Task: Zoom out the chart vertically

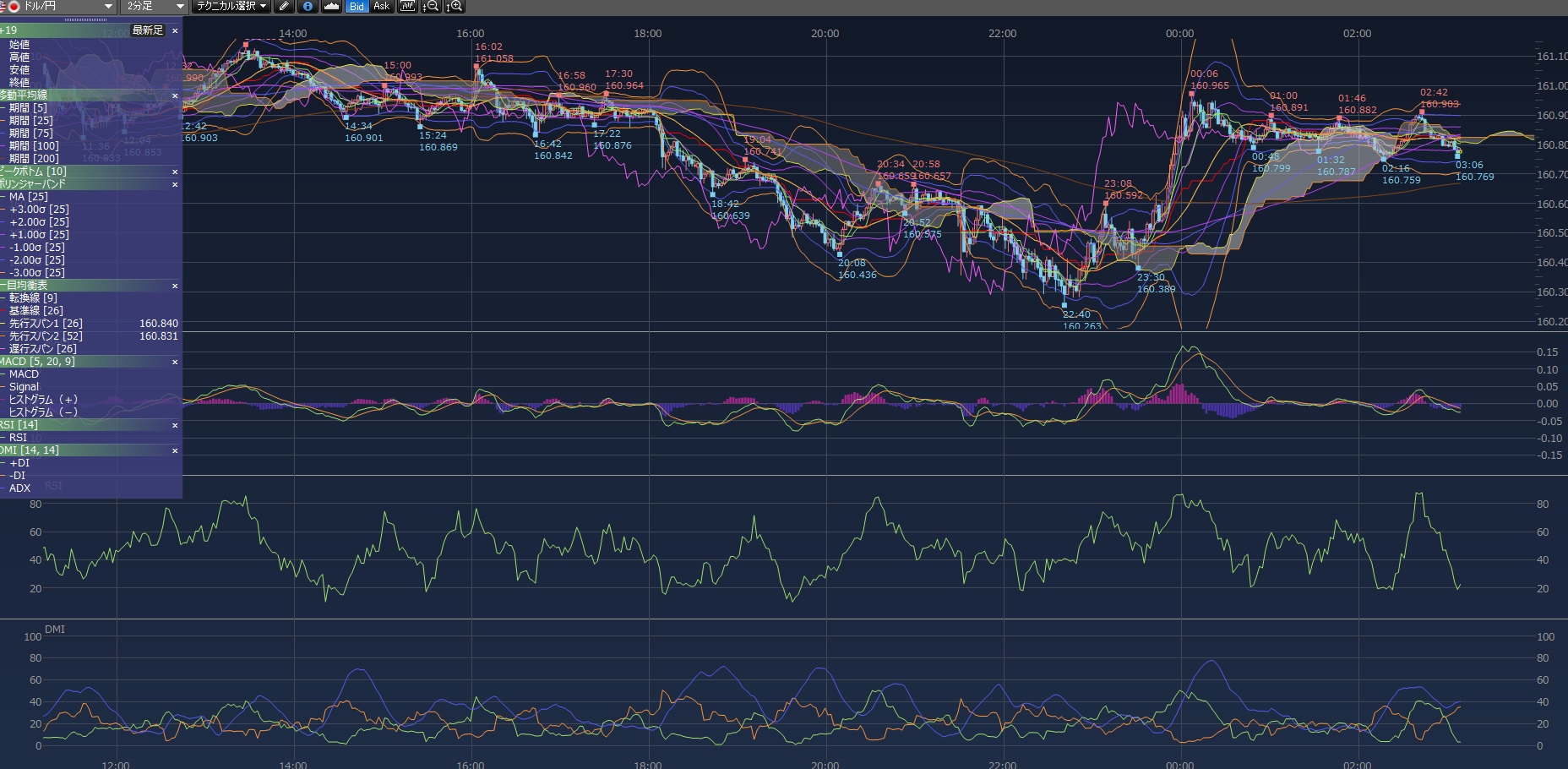Action: click(x=432, y=7)
